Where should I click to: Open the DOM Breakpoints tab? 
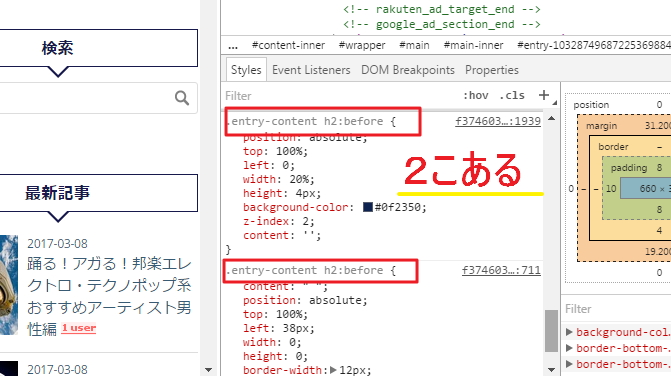point(408,70)
